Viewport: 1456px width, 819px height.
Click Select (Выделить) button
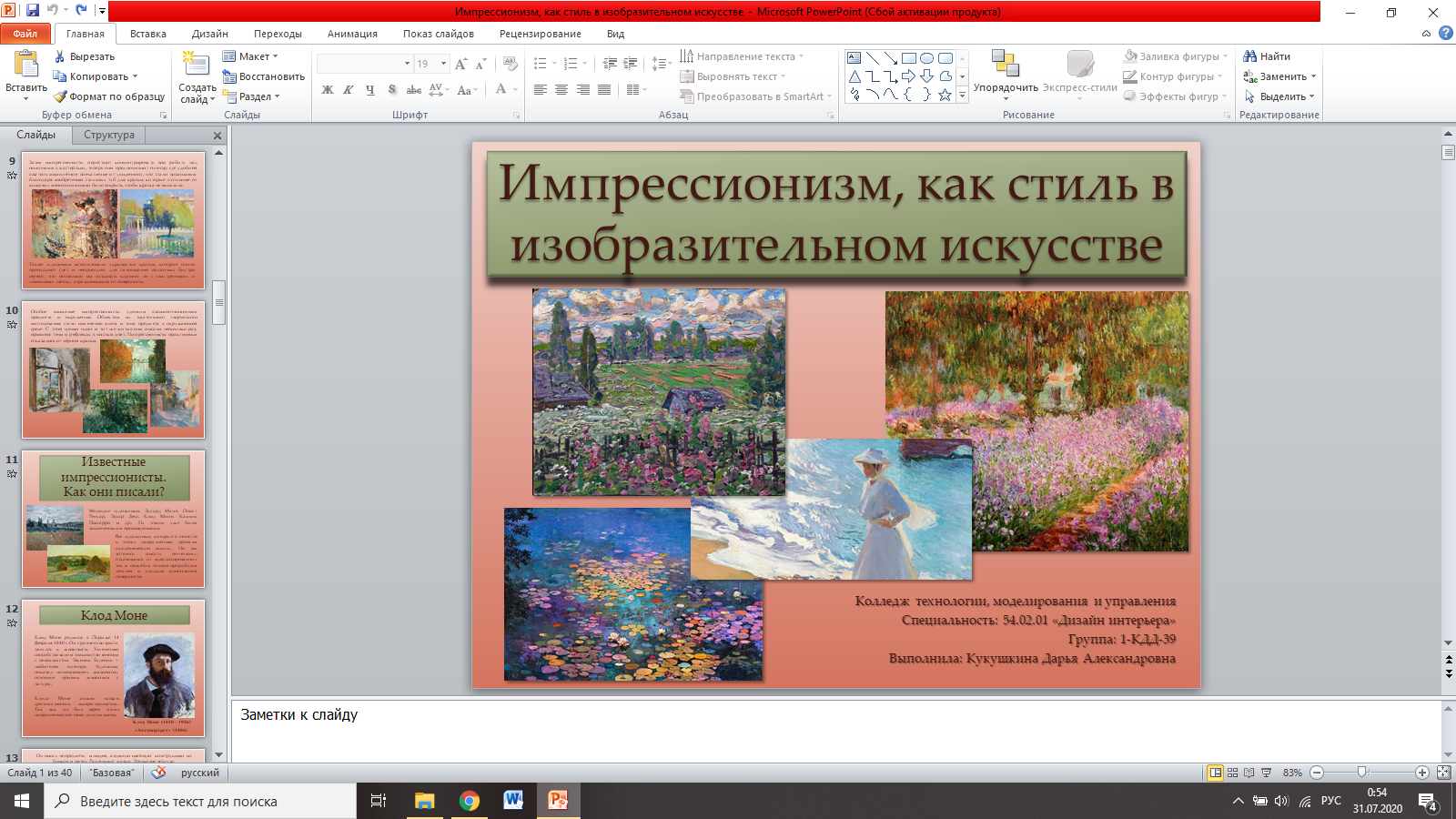click(1279, 96)
